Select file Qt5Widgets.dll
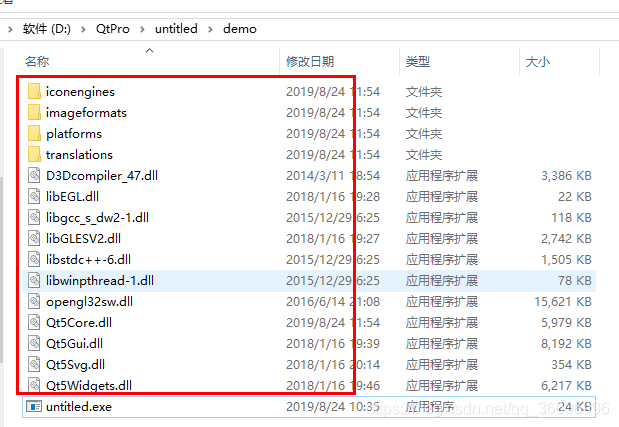The image size is (619, 427). [89, 386]
